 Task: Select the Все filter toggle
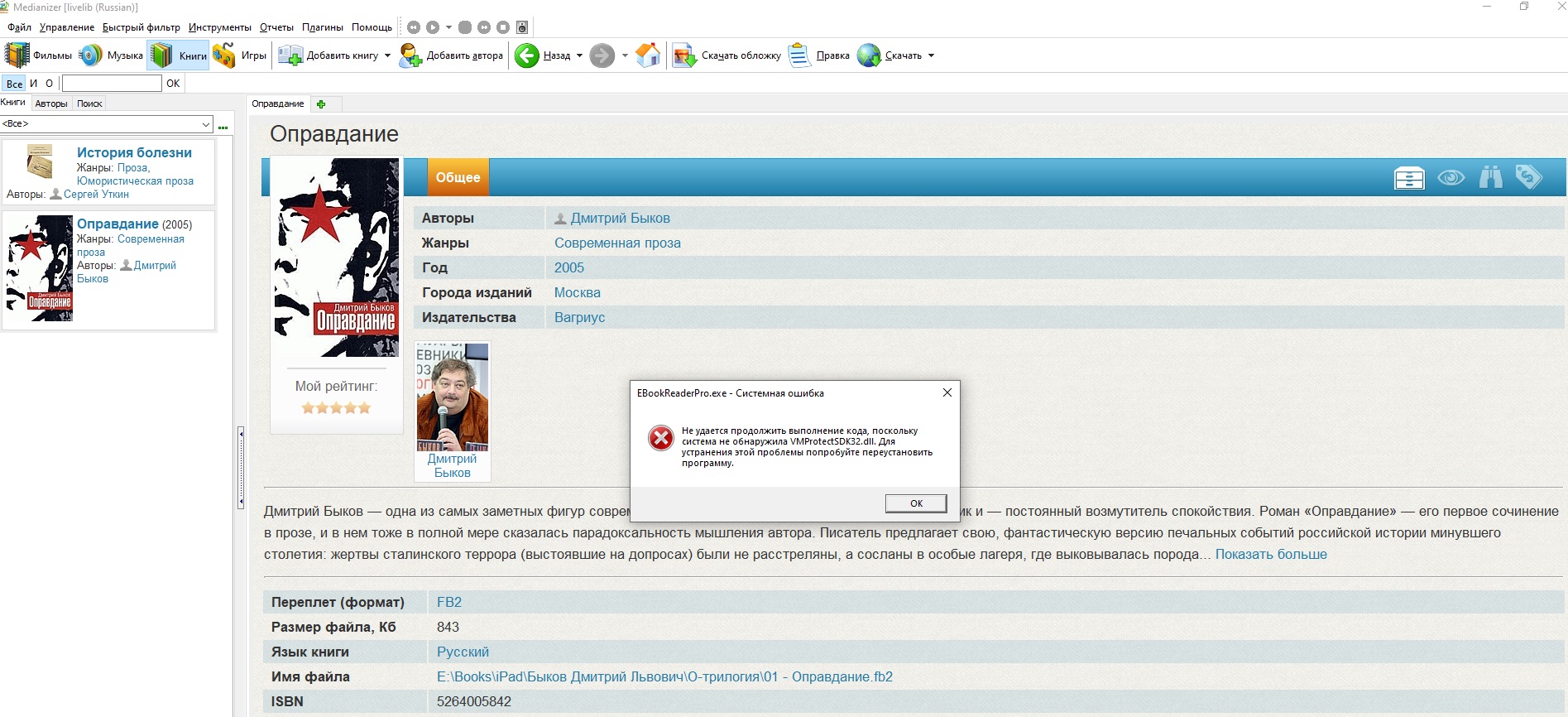point(14,84)
